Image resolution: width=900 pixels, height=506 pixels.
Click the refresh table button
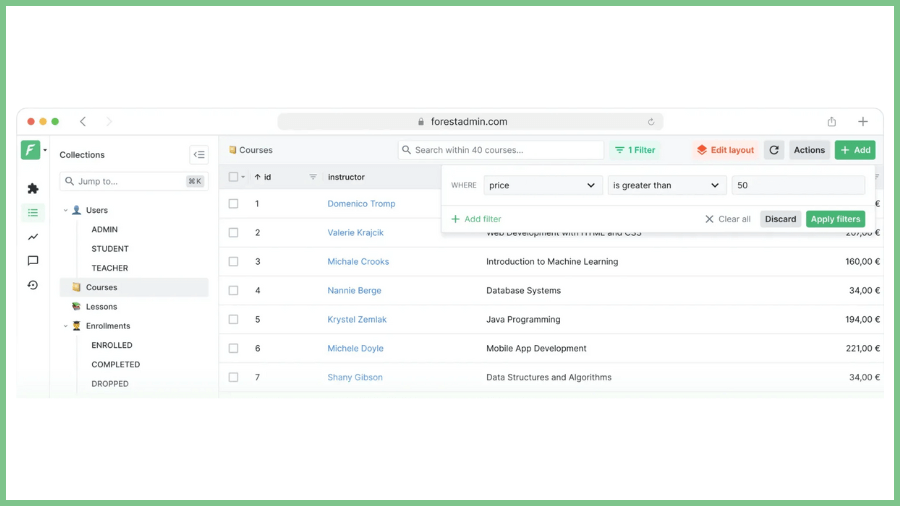click(x=774, y=150)
